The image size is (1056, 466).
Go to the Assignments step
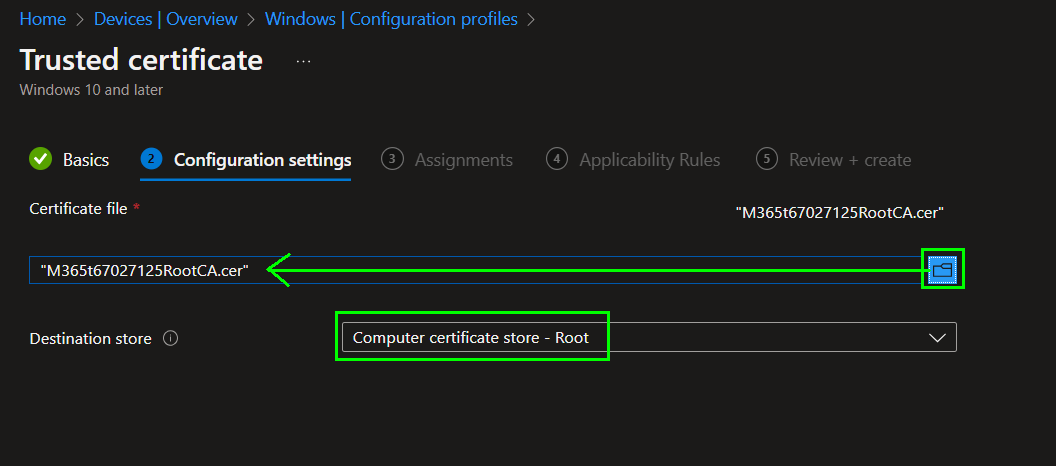463,160
